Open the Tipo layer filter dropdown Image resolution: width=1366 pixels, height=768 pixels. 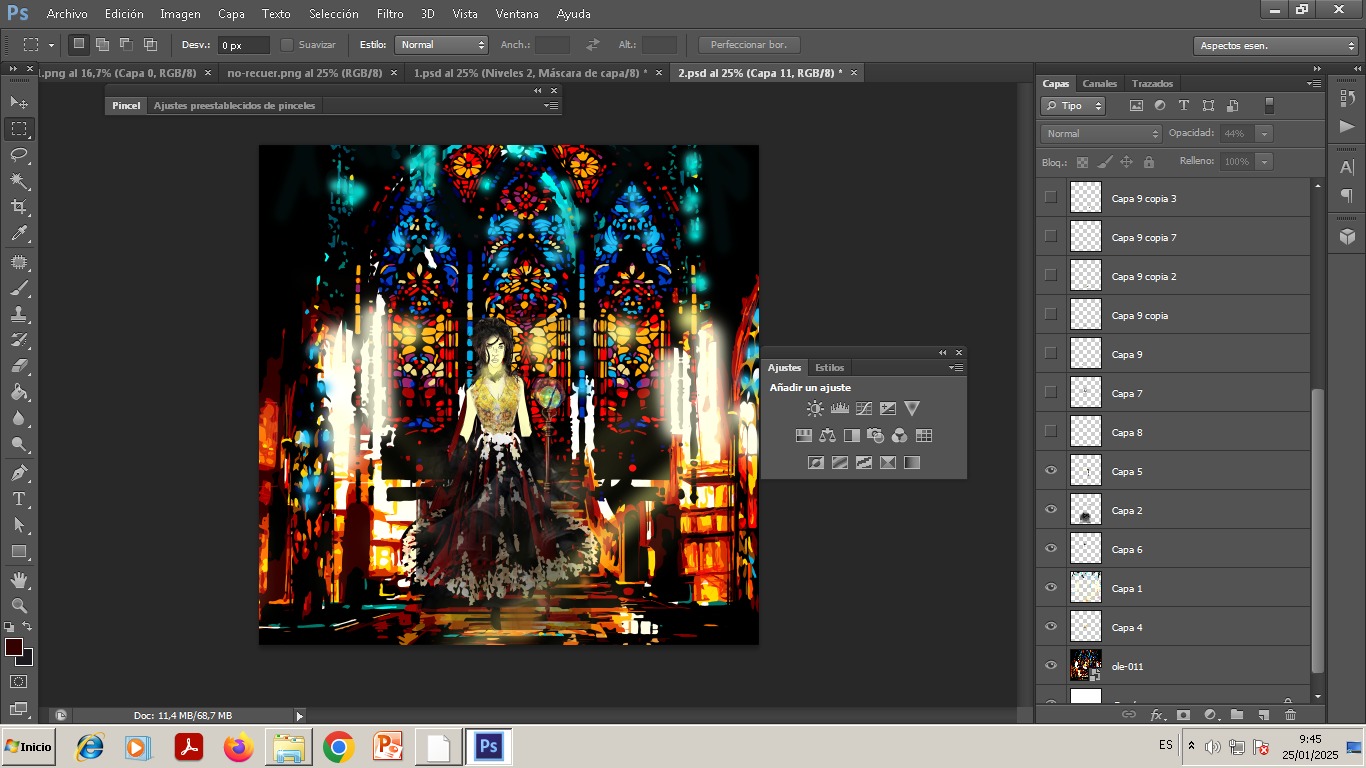pyautogui.click(x=1073, y=105)
